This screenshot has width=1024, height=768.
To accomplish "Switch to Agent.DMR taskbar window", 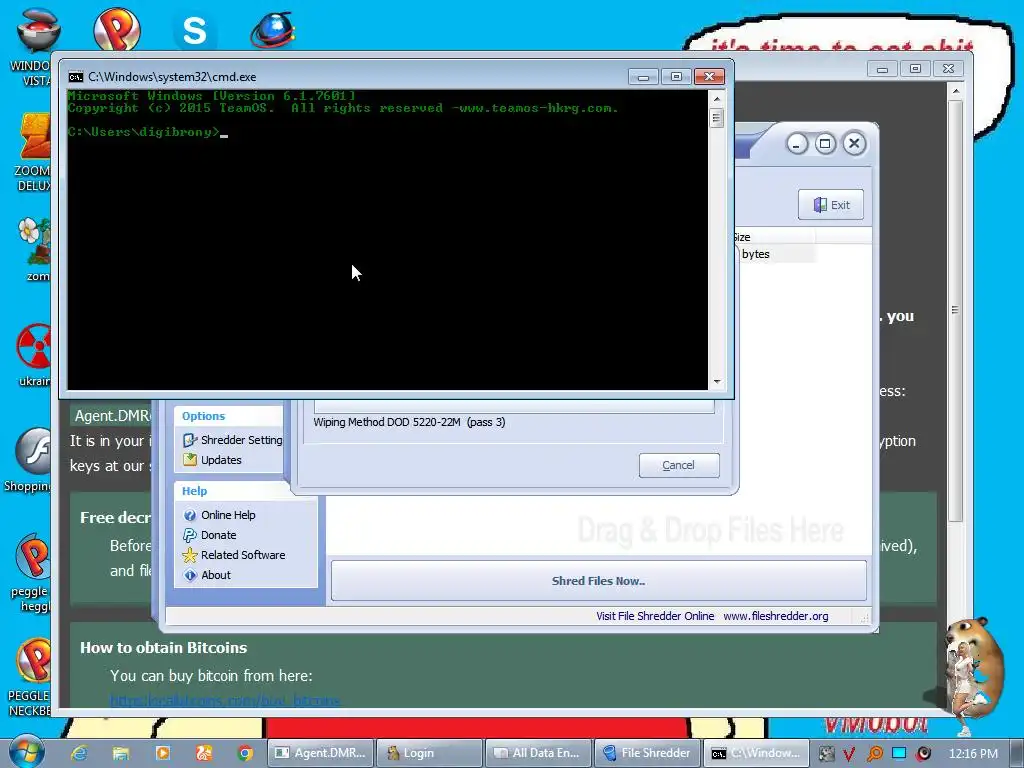I will point(321,753).
